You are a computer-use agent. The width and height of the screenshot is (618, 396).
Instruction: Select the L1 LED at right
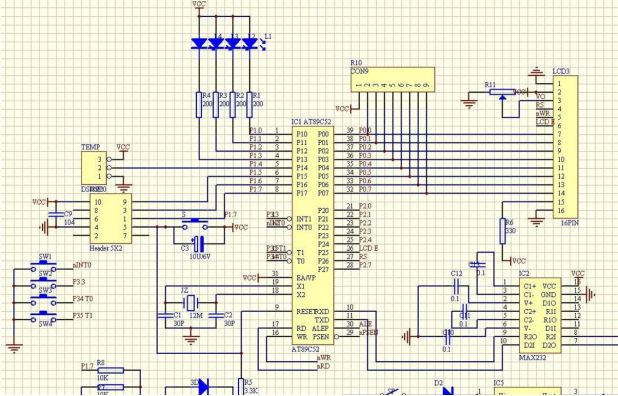point(250,43)
